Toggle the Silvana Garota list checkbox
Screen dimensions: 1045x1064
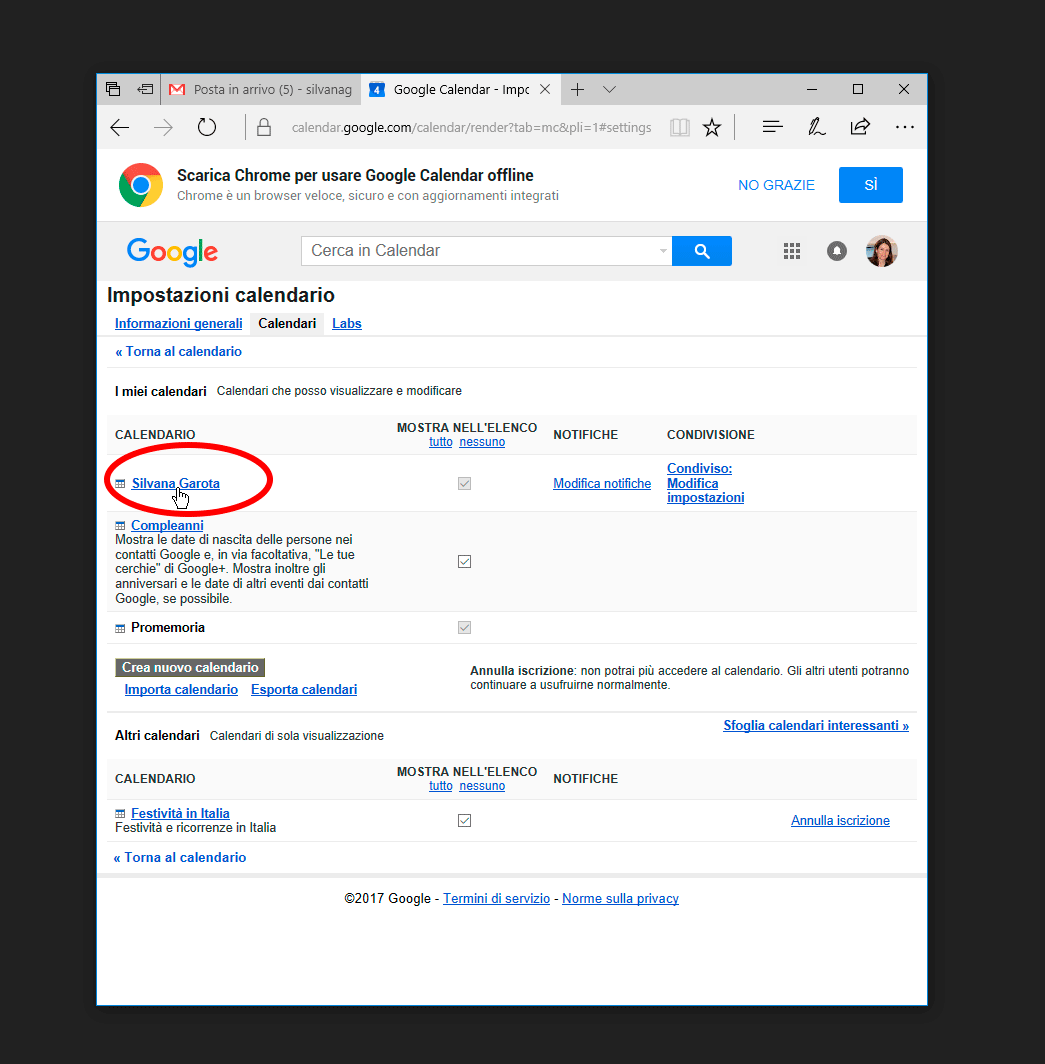click(464, 483)
